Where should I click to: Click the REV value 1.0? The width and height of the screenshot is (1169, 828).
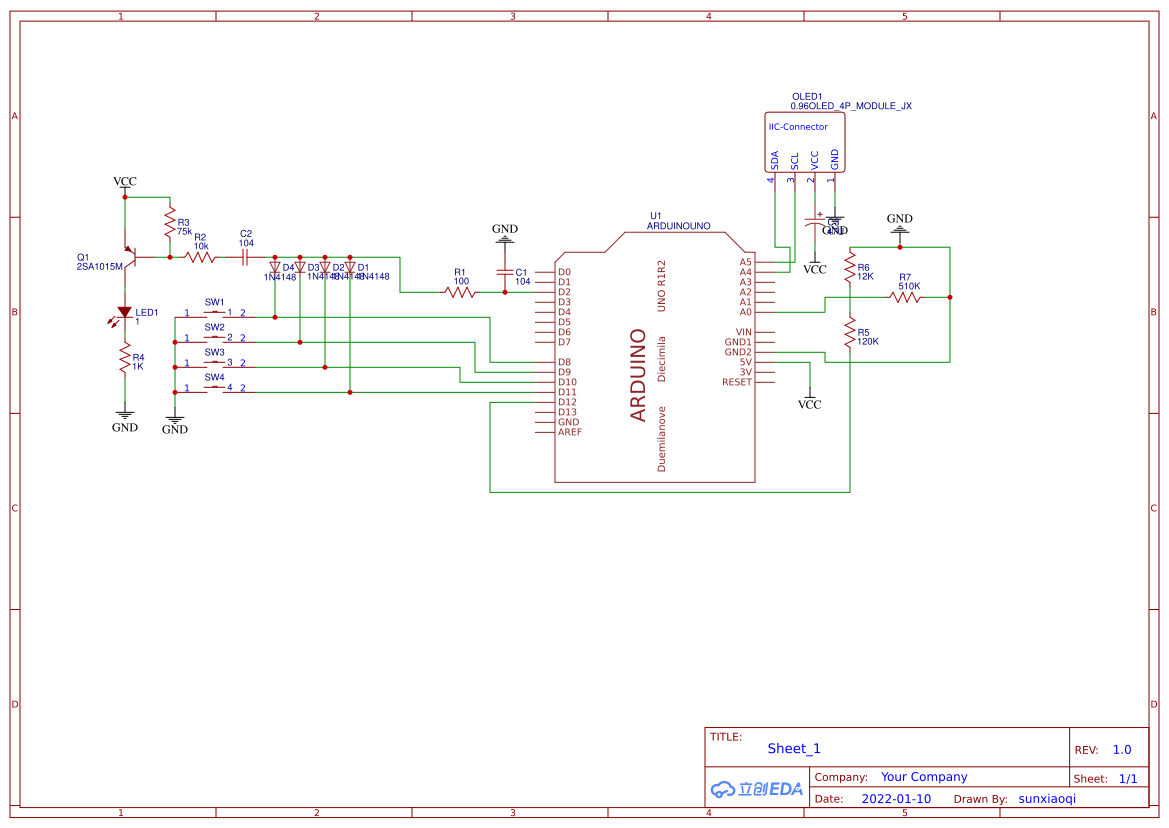(1122, 750)
